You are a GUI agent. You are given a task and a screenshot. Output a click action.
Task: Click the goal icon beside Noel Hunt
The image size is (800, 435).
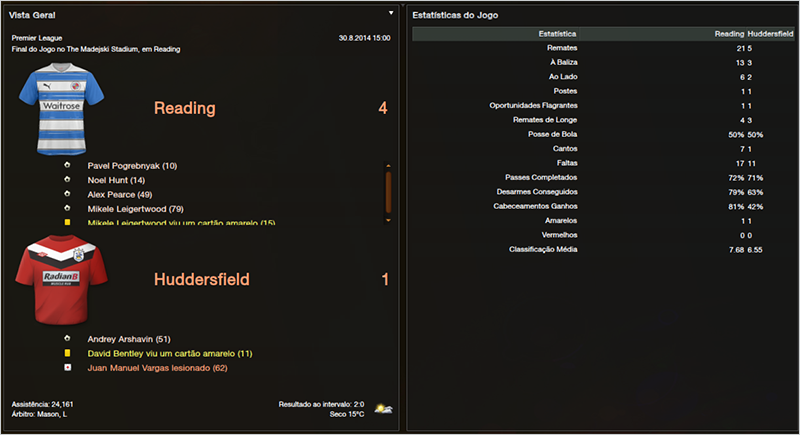(67, 180)
